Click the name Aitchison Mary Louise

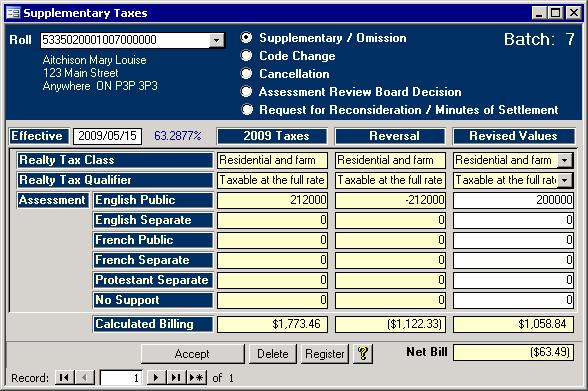(x=94, y=60)
